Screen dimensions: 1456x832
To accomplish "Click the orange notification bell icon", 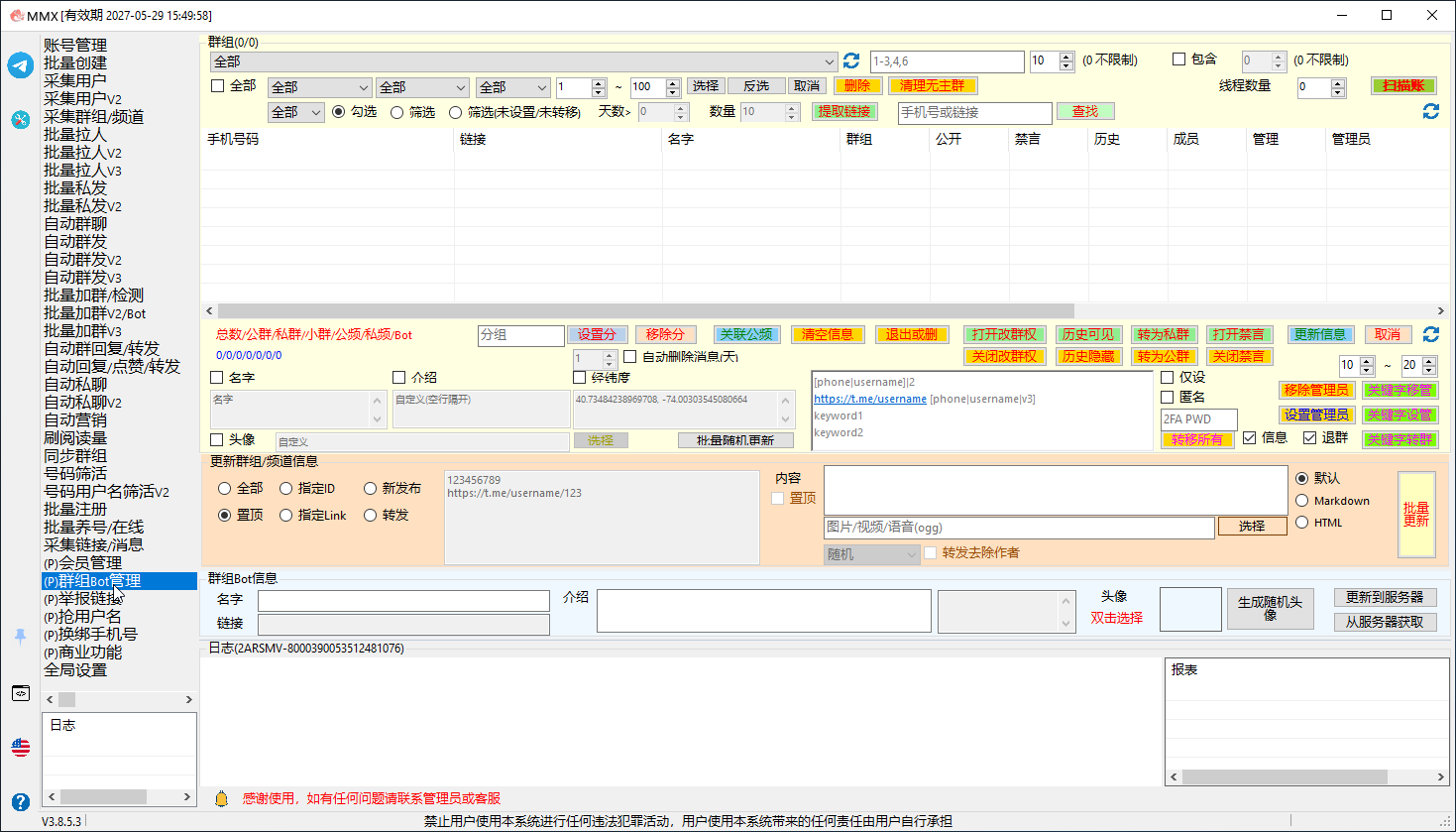I will coord(222,798).
